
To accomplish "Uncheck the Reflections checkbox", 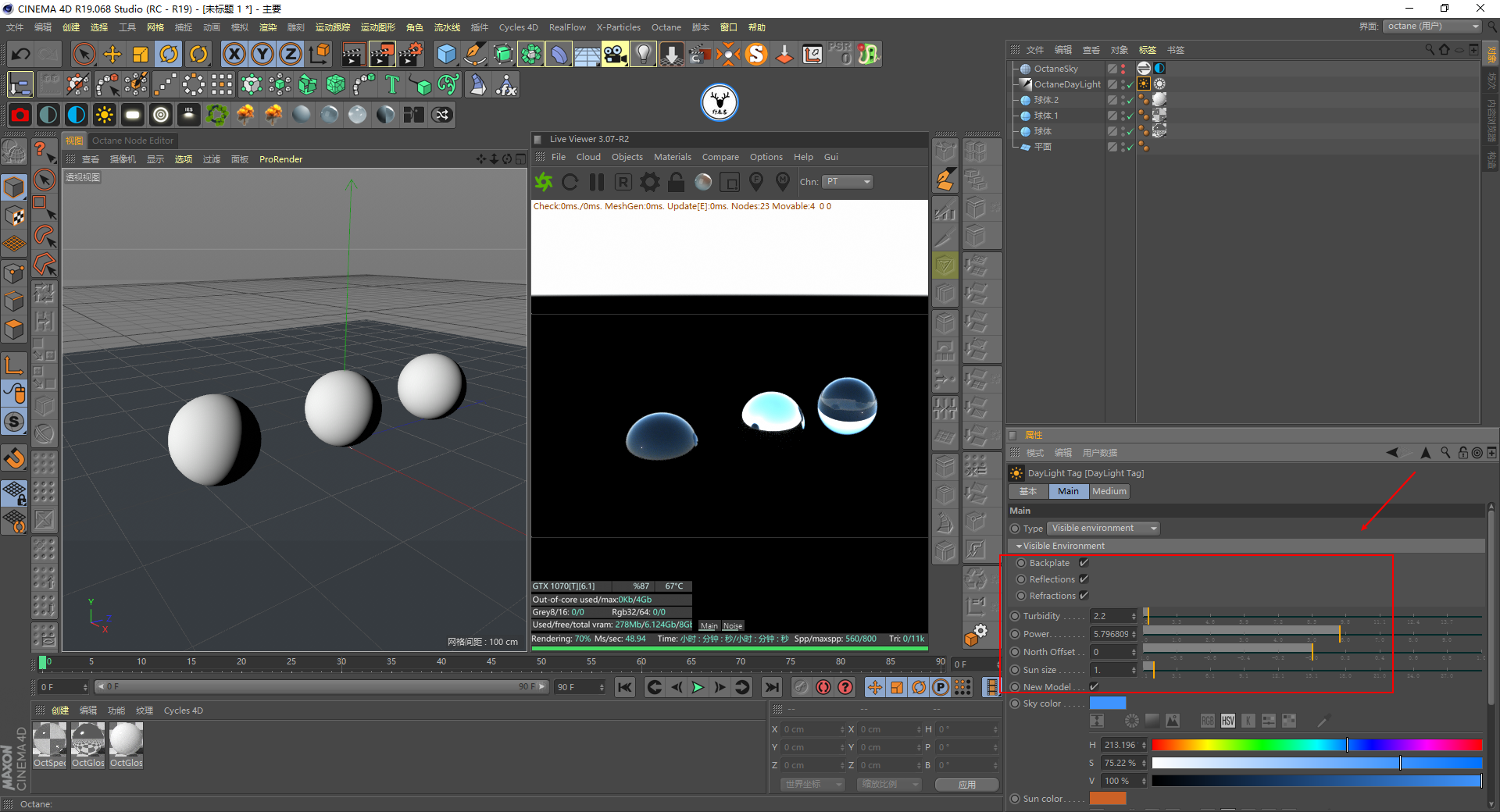I will 1084,579.
